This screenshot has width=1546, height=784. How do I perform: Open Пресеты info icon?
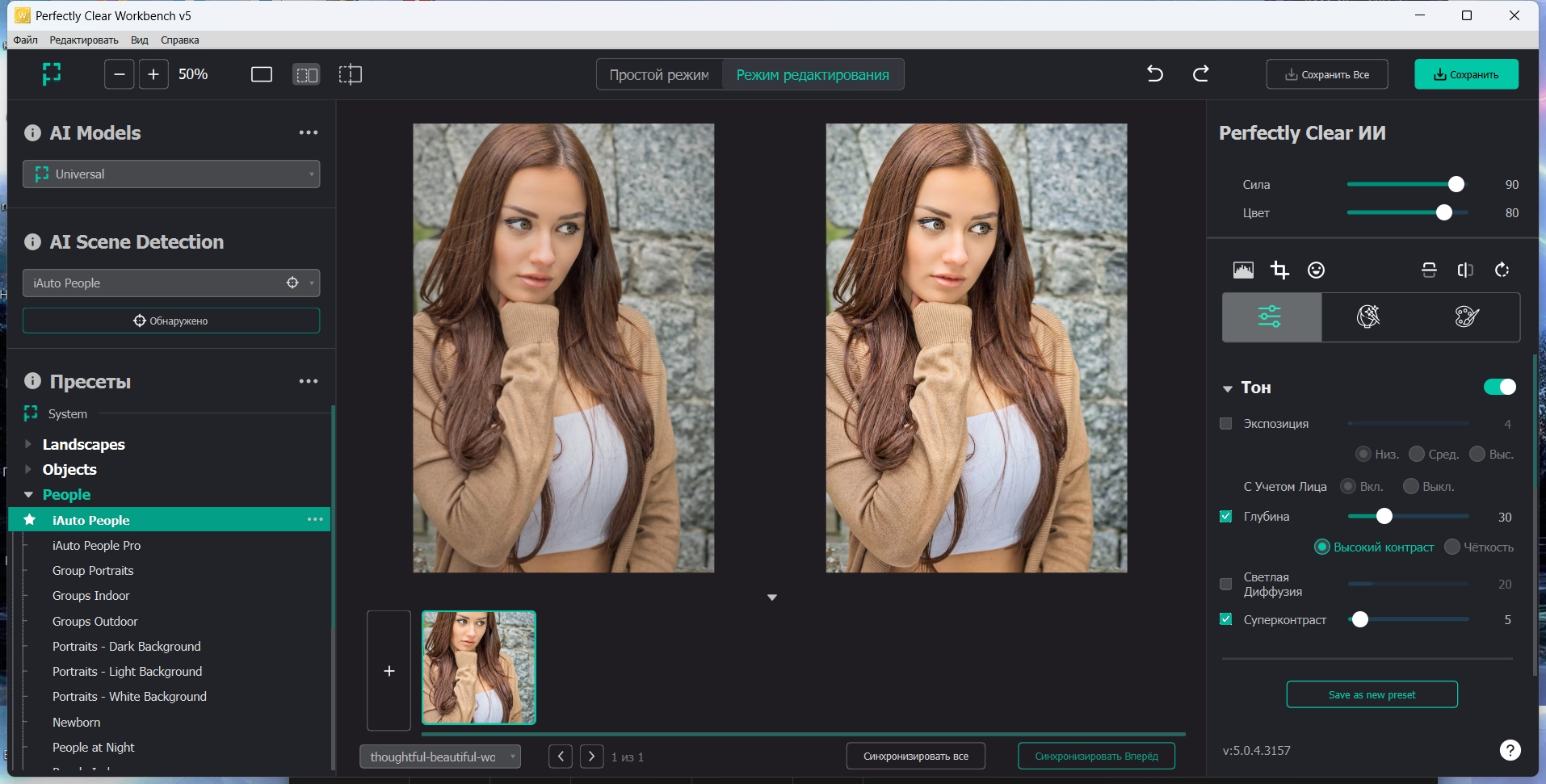pos(32,381)
